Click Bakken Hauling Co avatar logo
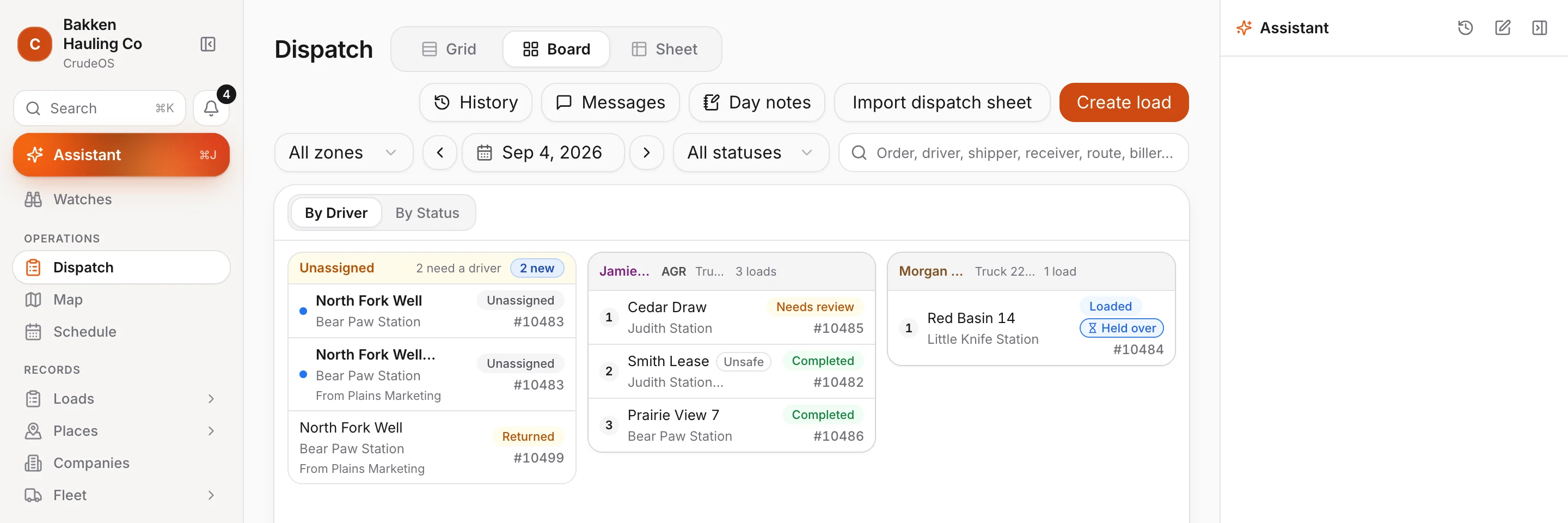The image size is (1568, 523). tap(35, 44)
